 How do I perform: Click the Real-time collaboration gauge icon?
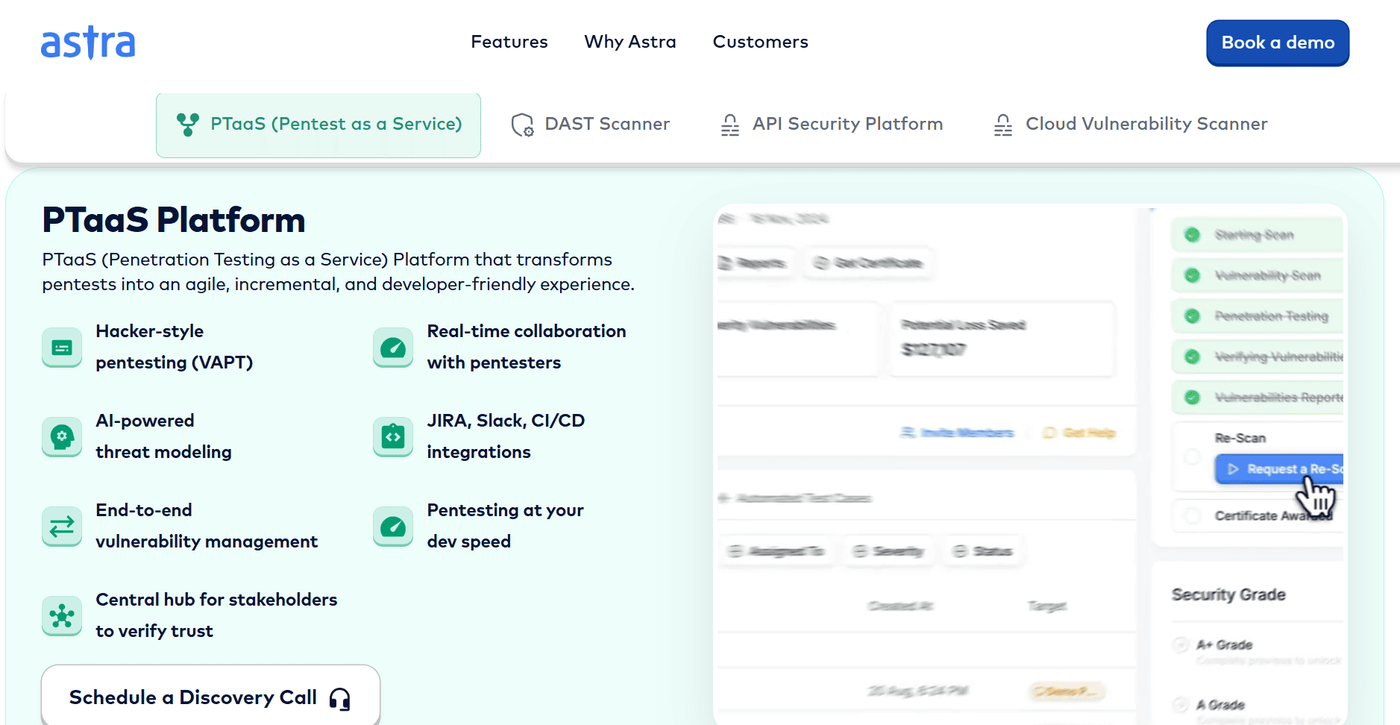tap(393, 348)
